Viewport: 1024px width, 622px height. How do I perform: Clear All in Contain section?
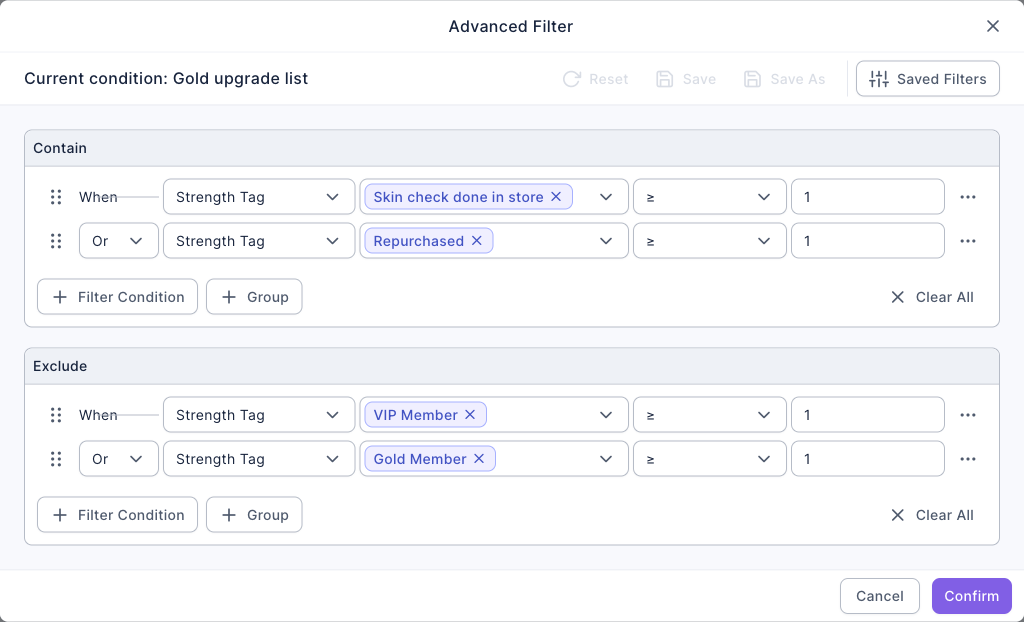(x=932, y=297)
